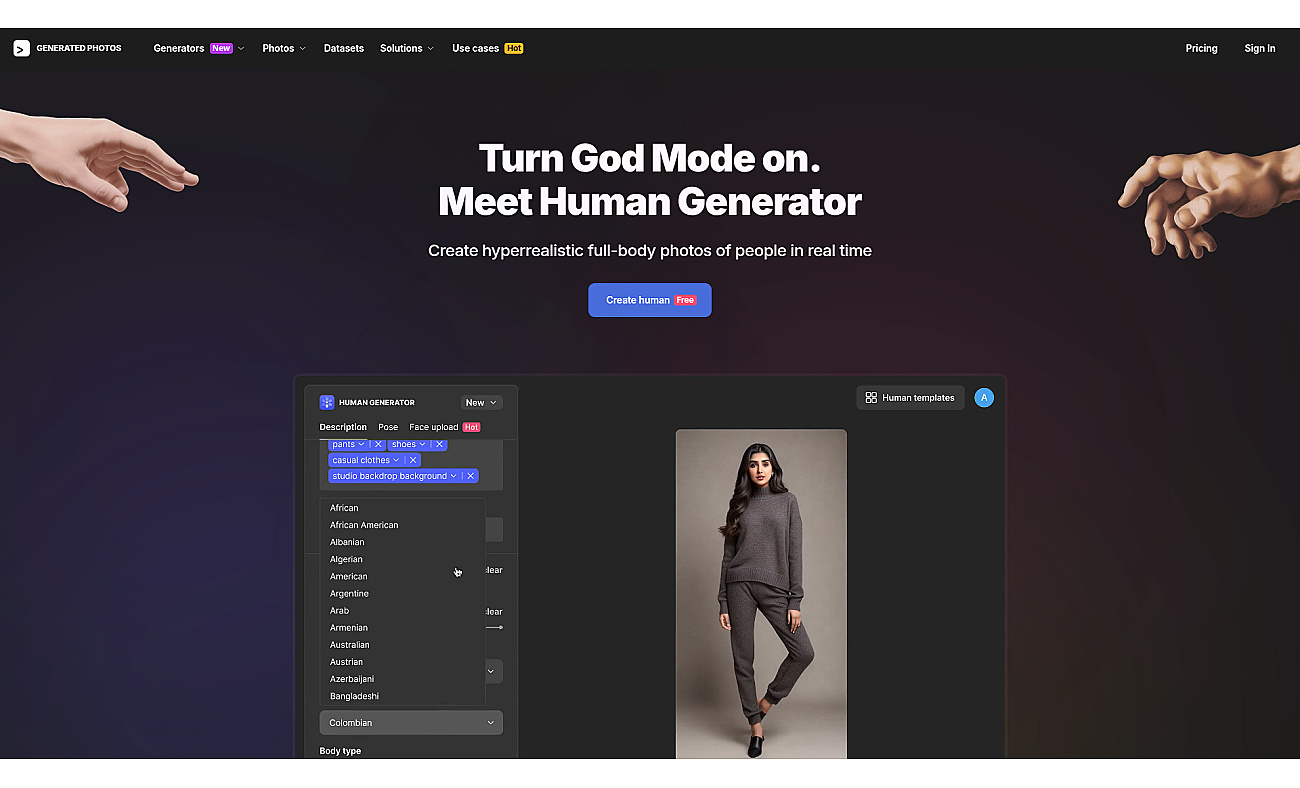This screenshot has height=788, width=1300.
Task: Click the 'Body type' label
Action: tap(340, 751)
